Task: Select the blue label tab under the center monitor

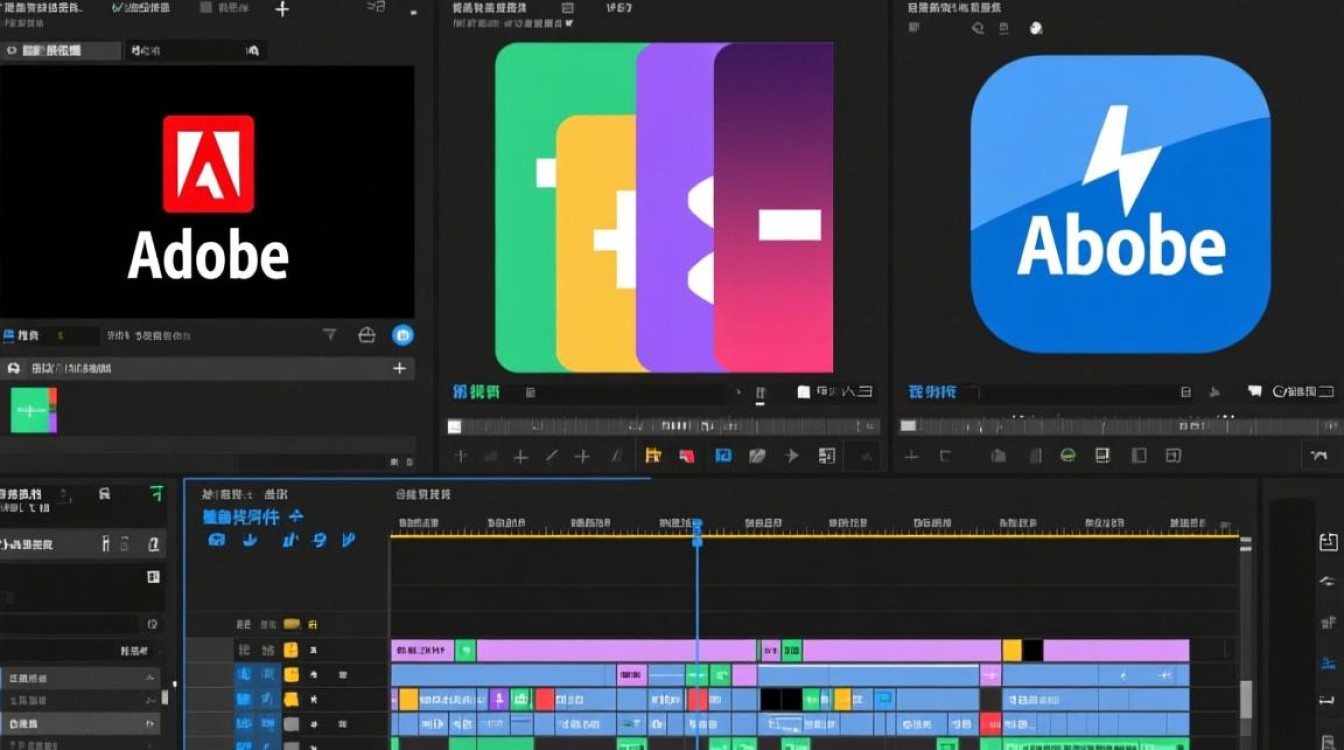Action: pyautogui.click(x=476, y=392)
